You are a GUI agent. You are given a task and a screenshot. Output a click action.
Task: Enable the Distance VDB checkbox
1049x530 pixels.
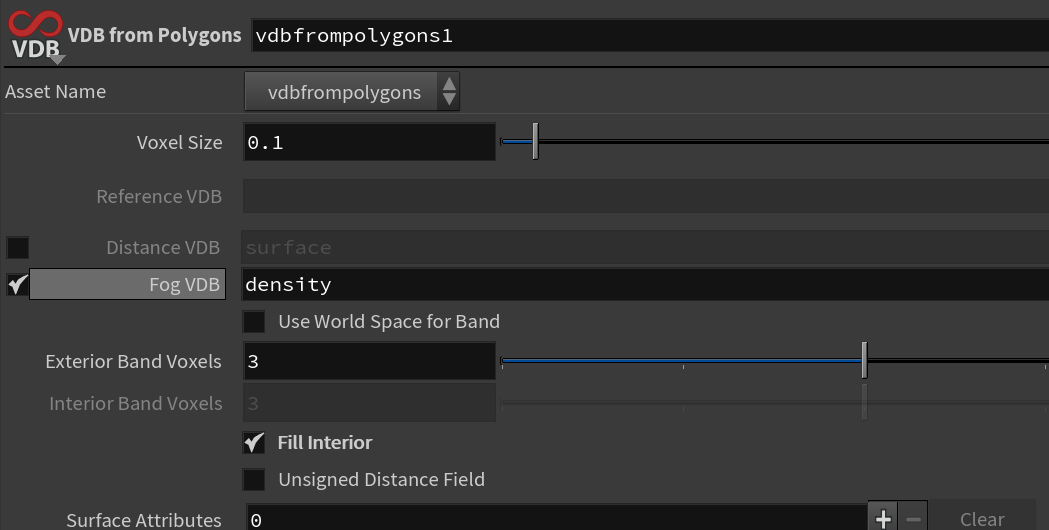[x=17, y=248]
